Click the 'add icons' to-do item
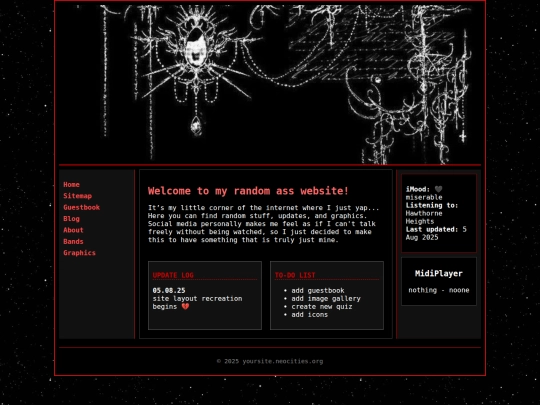540x405 pixels. coord(310,314)
